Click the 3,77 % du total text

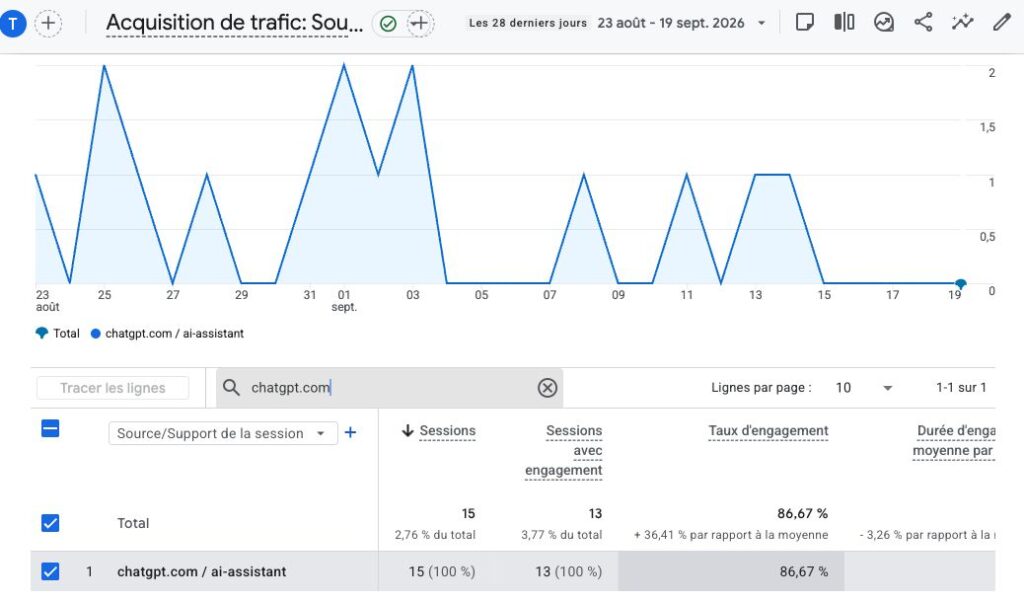pyautogui.click(x=562, y=535)
